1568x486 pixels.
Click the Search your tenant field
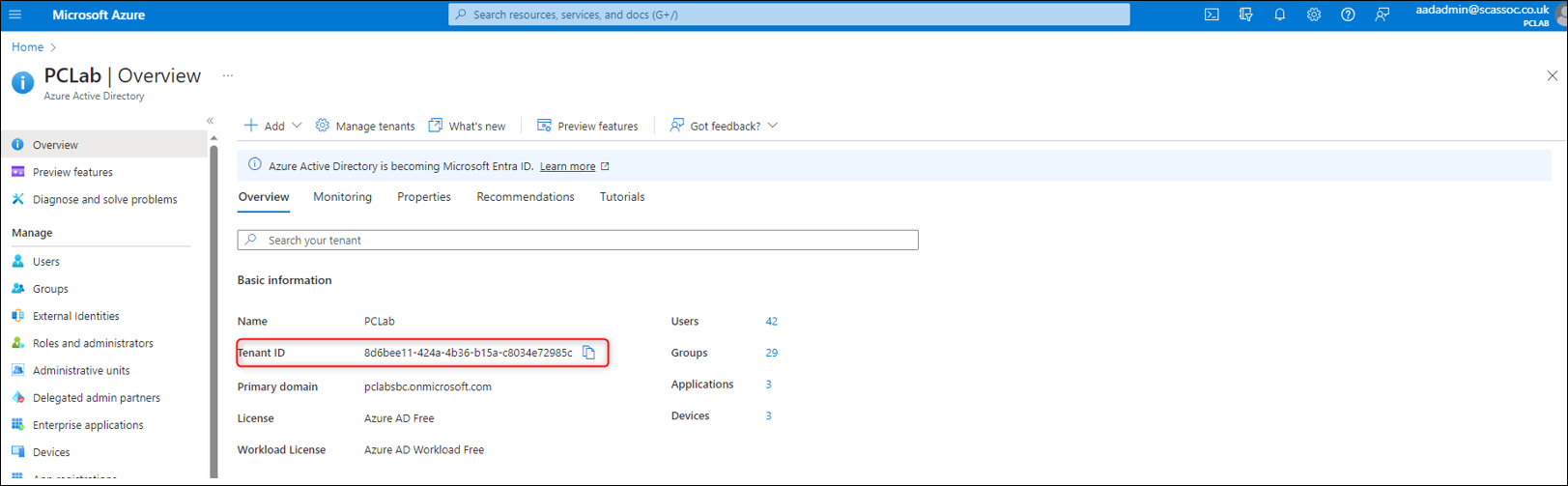[x=578, y=240]
